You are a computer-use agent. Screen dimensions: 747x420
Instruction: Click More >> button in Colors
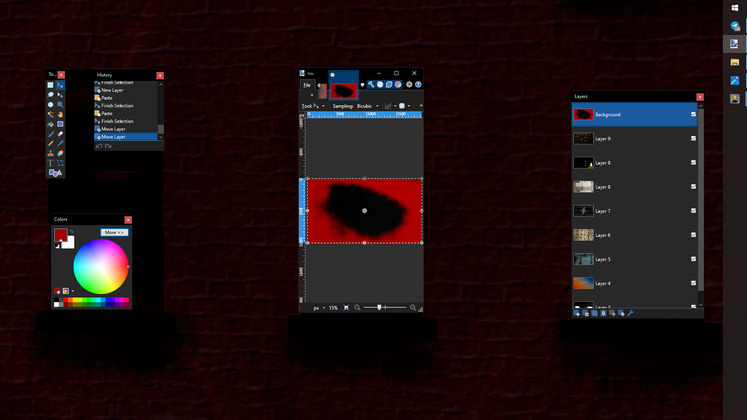click(114, 232)
